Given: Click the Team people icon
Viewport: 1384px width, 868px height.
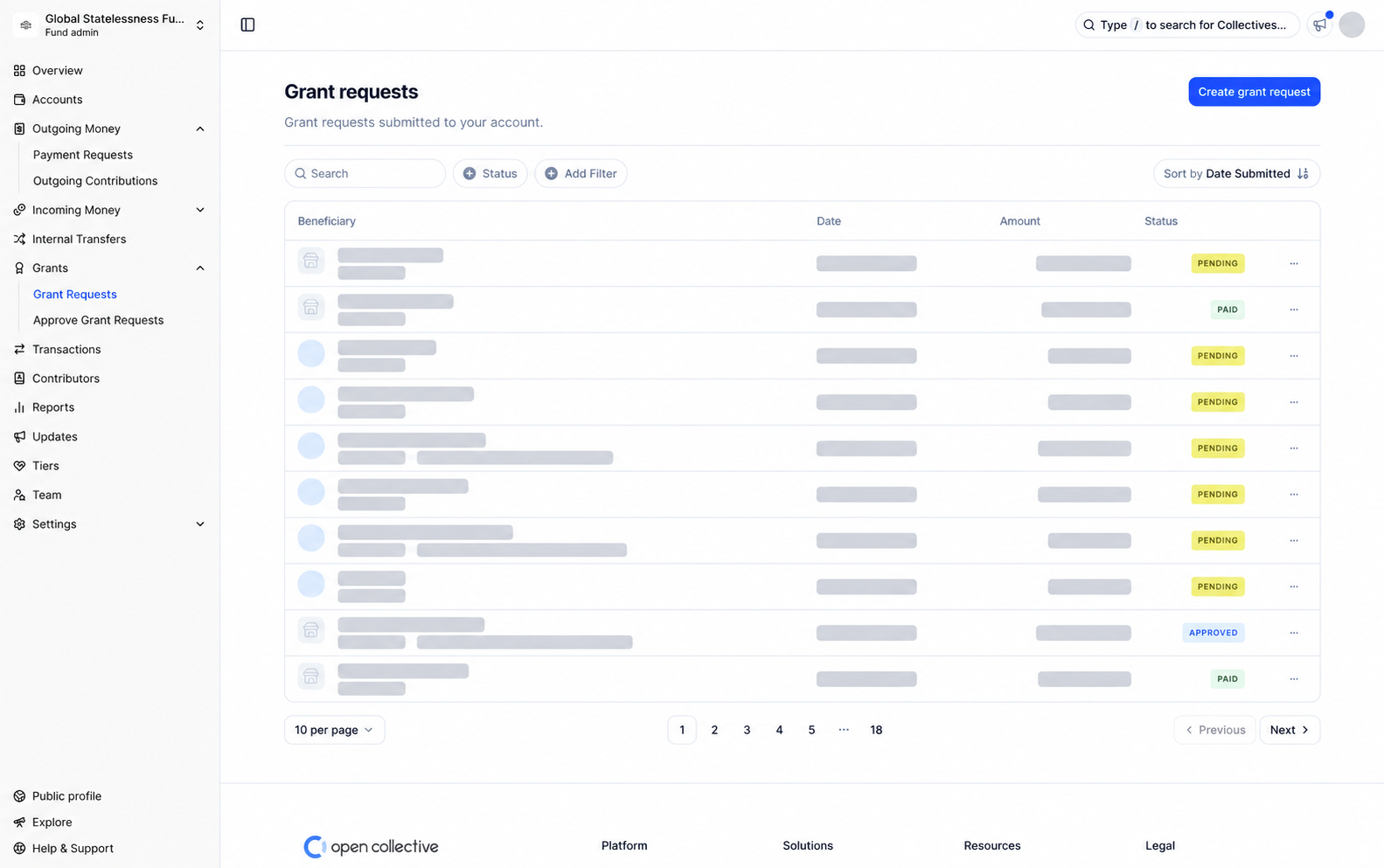Looking at the screenshot, I should point(19,495).
